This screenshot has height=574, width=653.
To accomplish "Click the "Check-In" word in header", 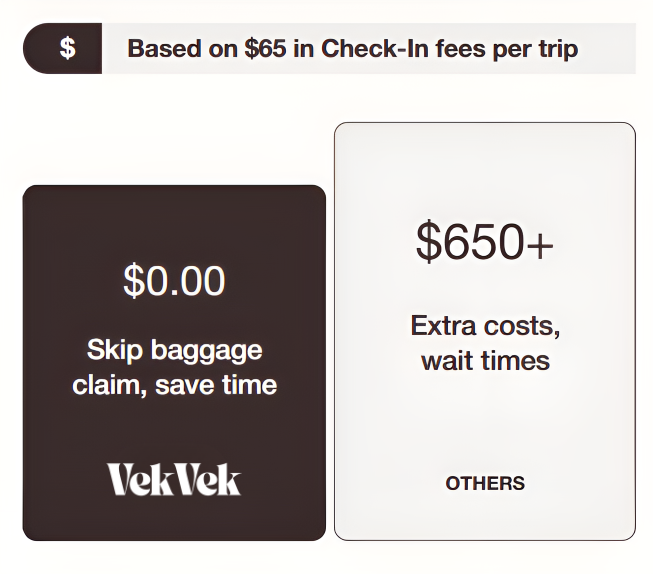I will pos(372,49).
